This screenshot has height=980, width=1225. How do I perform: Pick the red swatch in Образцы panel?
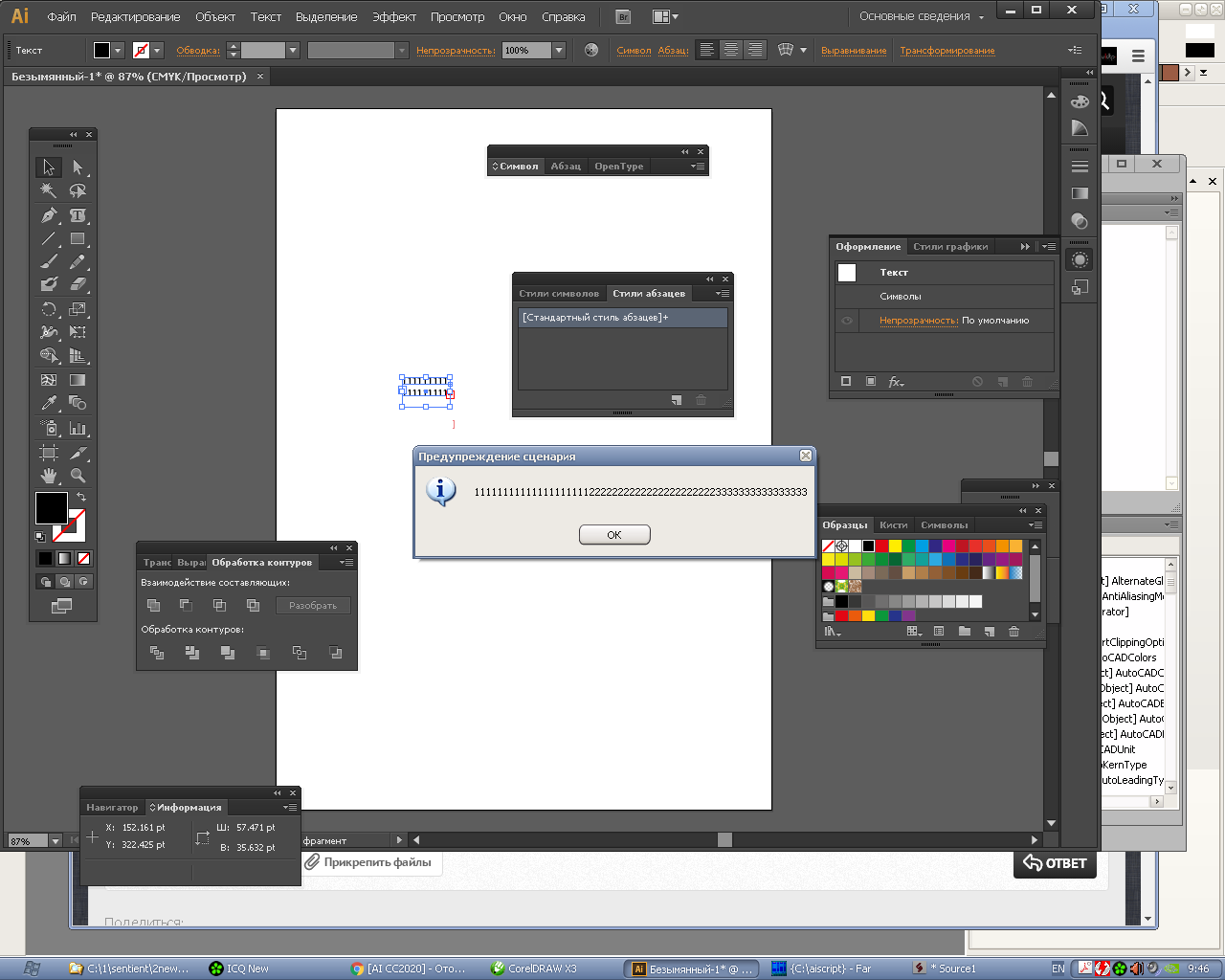(881, 546)
